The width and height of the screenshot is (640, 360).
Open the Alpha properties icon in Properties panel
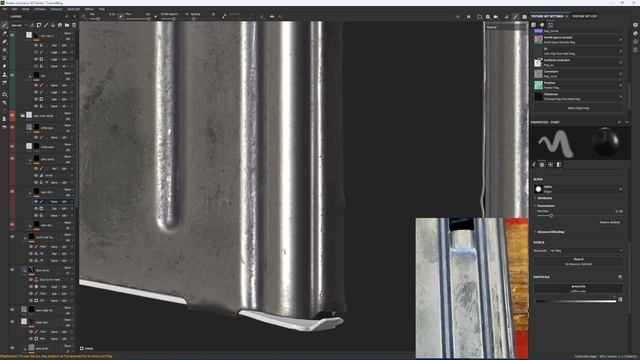pyautogui.click(x=542, y=164)
